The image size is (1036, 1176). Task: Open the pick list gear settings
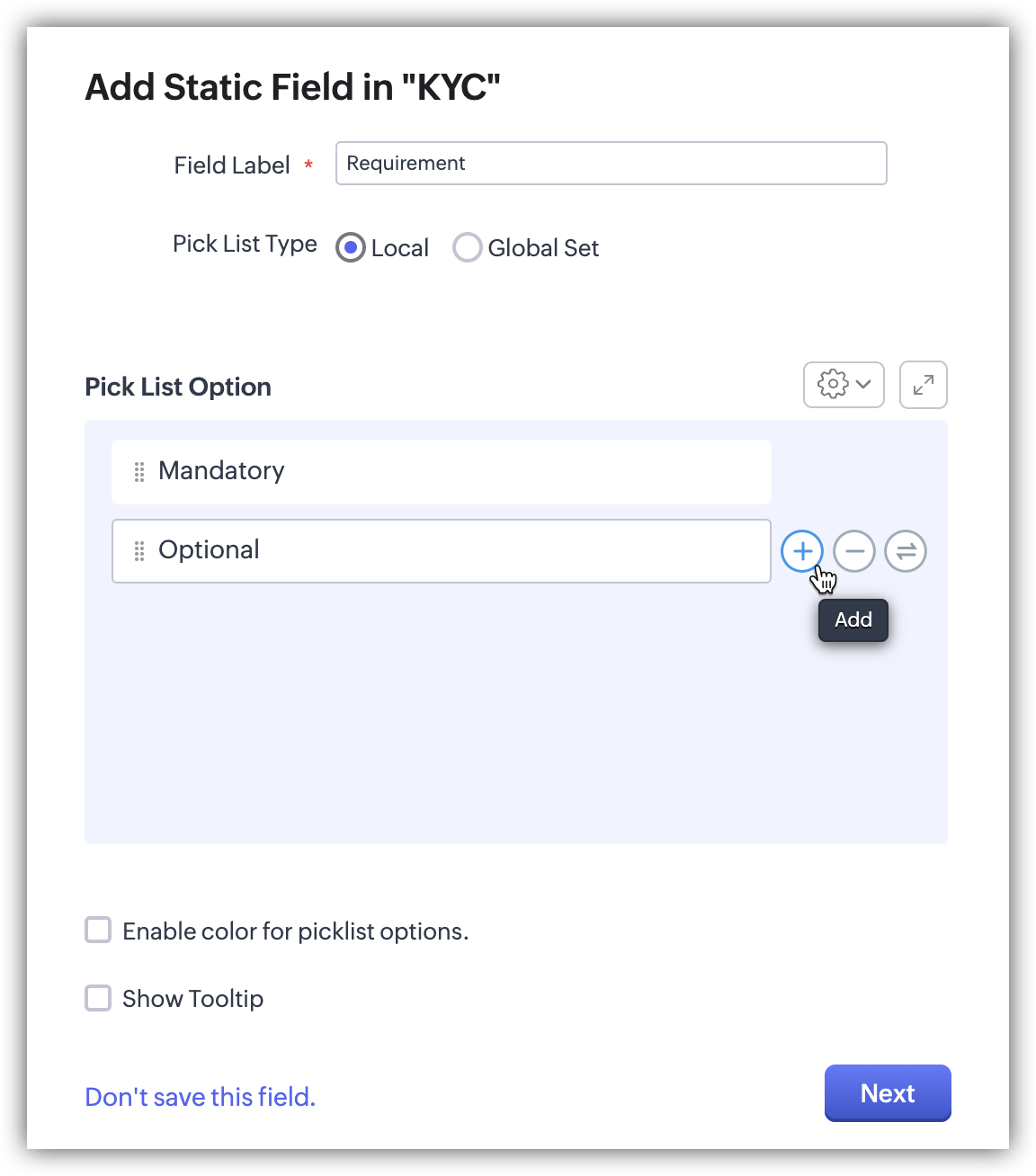click(x=833, y=384)
